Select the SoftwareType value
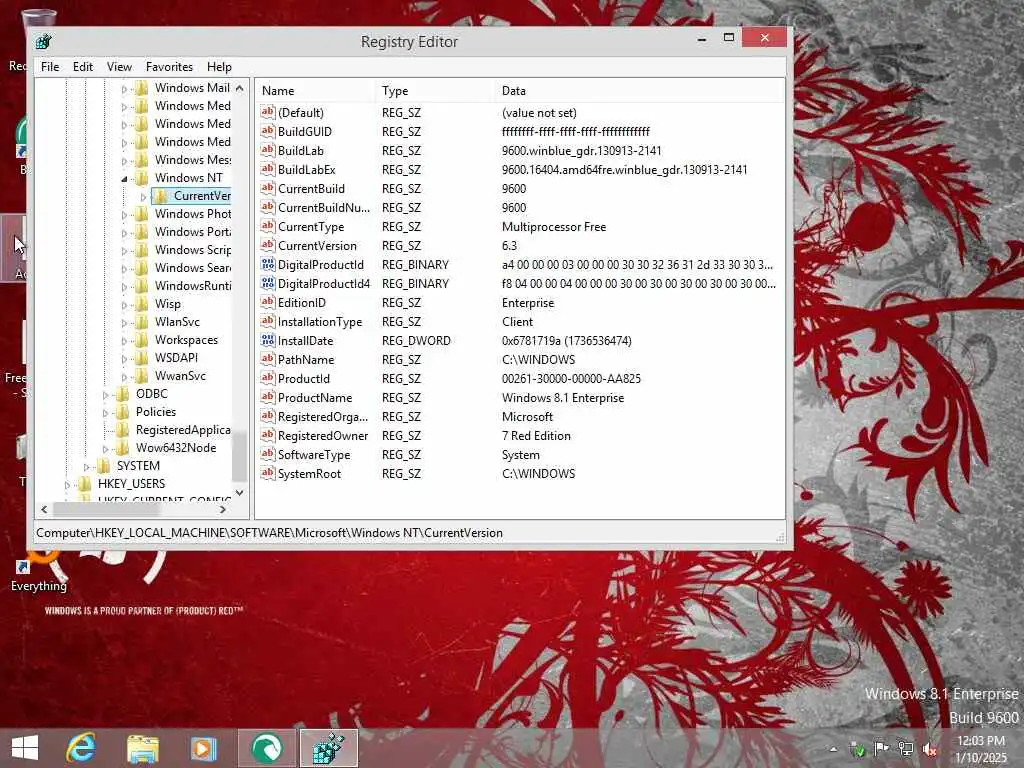Viewport: 1024px width, 768px height. 313,455
